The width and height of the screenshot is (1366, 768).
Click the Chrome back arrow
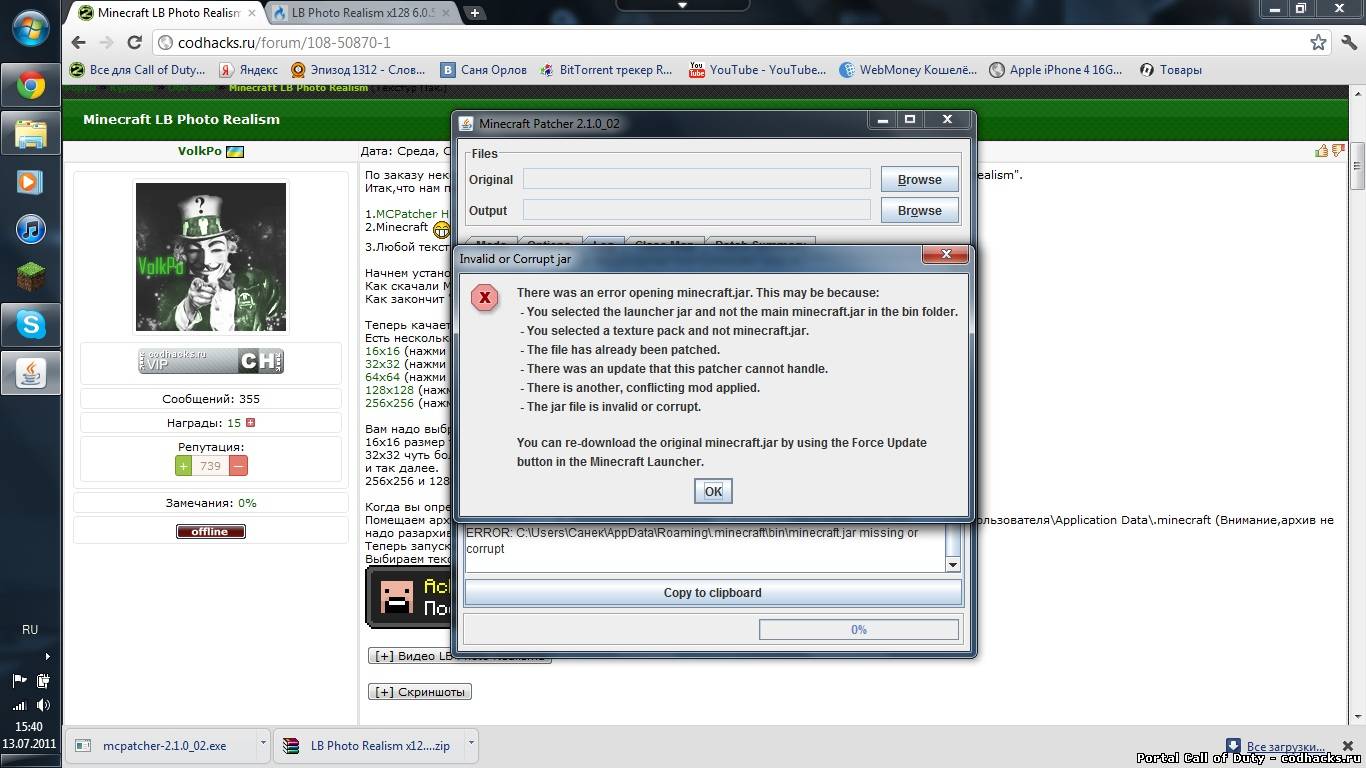(79, 43)
